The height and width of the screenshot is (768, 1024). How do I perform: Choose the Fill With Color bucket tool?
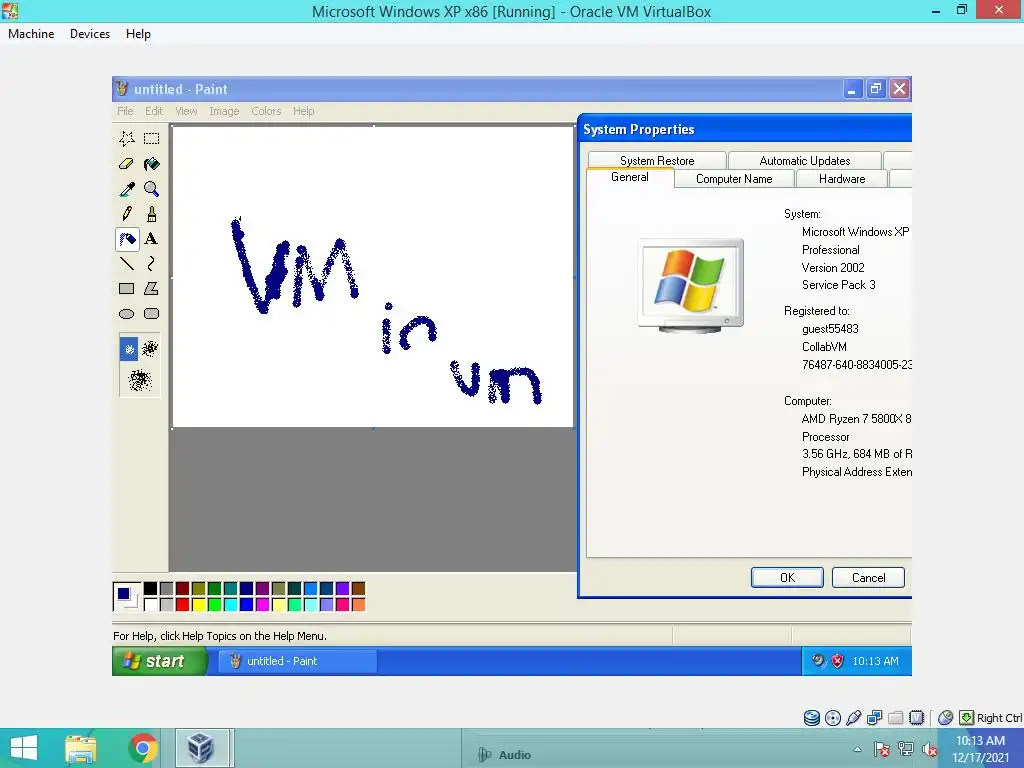pos(152,163)
